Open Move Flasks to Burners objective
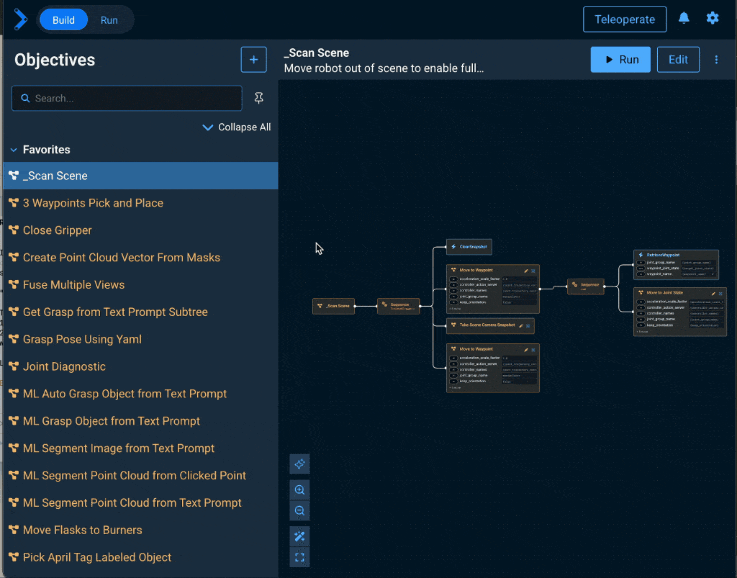 click(82, 530)
